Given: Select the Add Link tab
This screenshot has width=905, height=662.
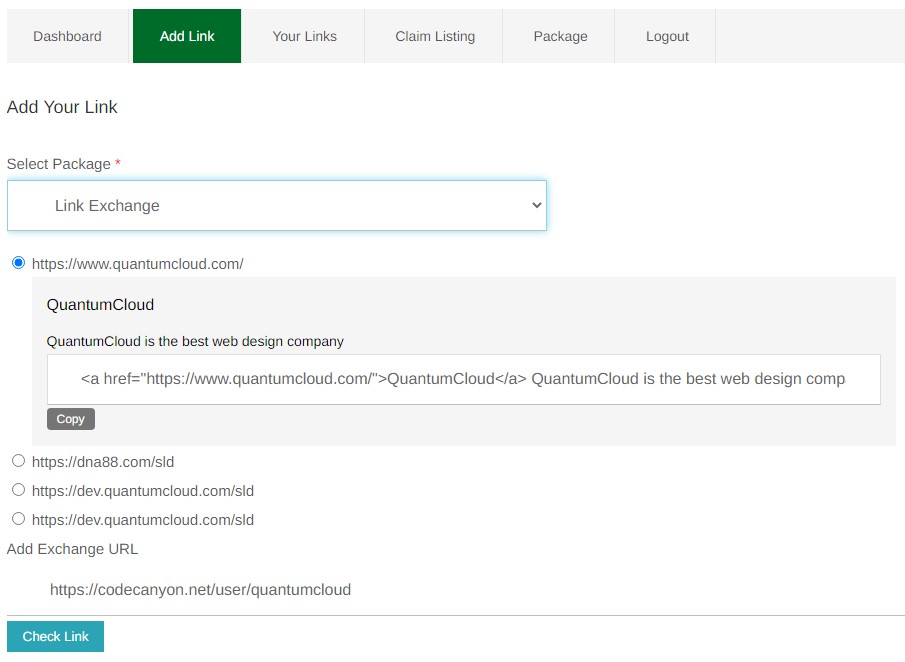Looking at the screenshot, I should pyautogui.click(x=187, y=36).
